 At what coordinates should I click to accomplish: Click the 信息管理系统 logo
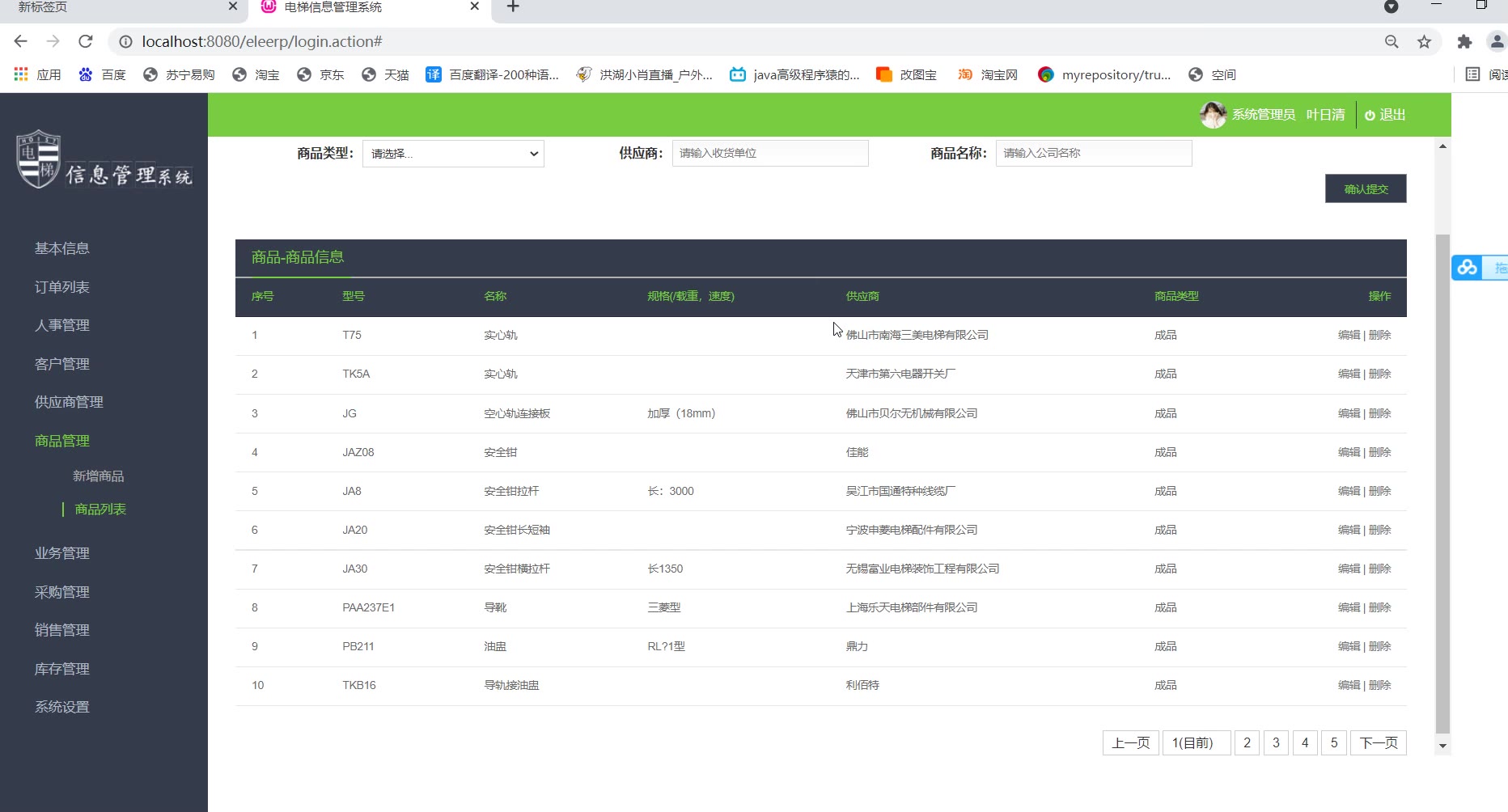pos(104,160)
